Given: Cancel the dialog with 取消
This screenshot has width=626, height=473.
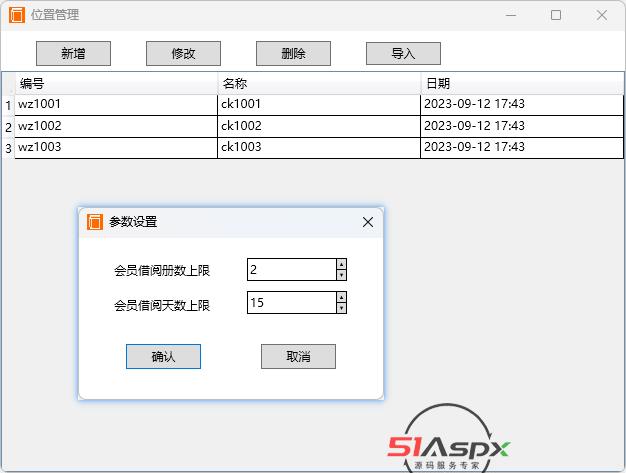Looking at the screenshot, I should coord(298,356).
